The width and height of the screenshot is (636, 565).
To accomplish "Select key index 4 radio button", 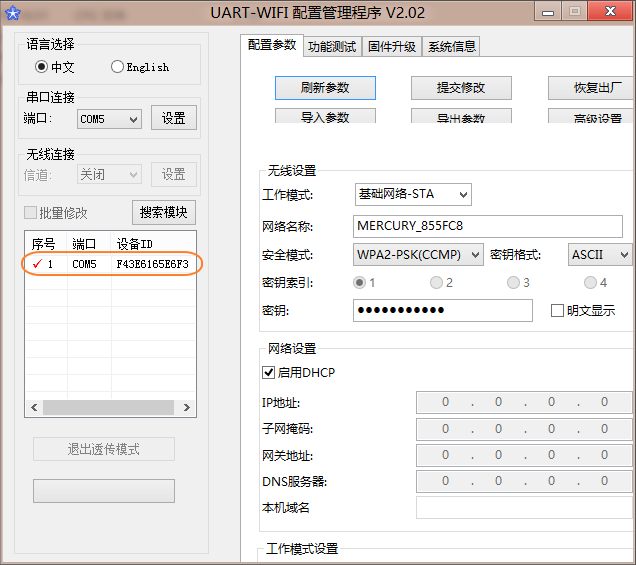I will (590, 282).
